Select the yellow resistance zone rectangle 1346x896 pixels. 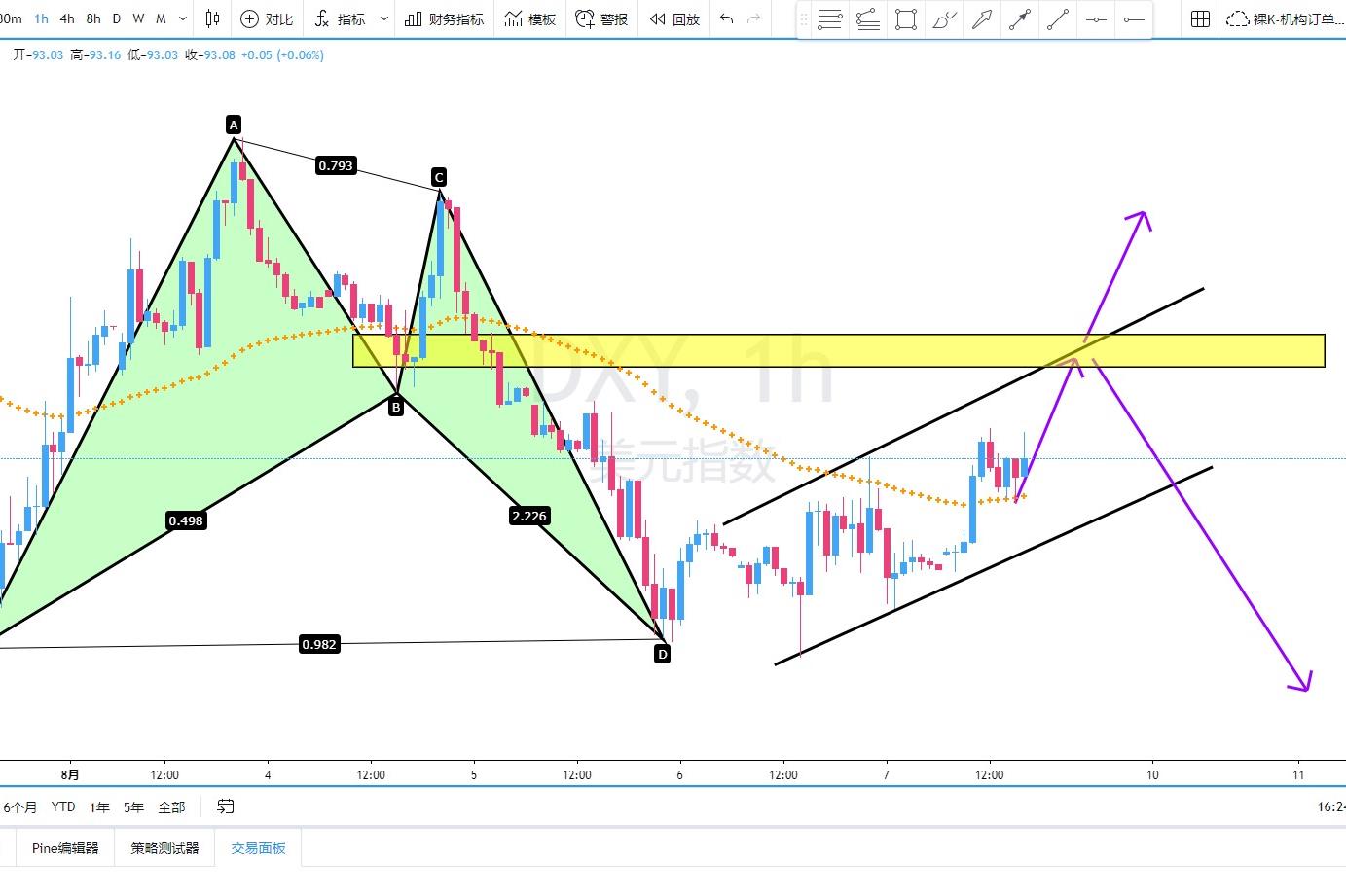pyautogui.click(x=838, y=351)
